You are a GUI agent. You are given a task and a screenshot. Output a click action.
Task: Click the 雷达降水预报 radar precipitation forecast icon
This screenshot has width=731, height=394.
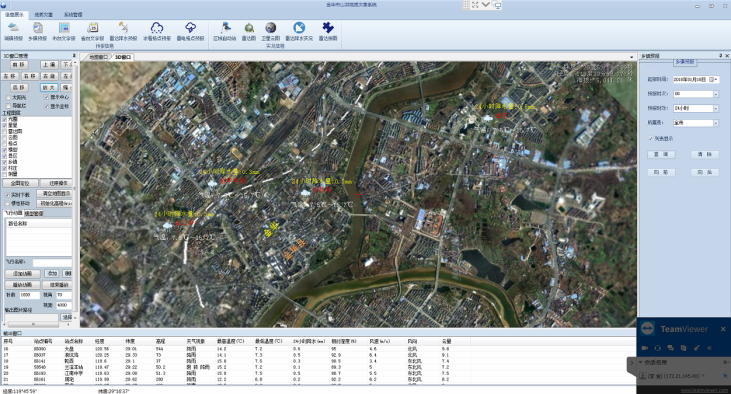point(123,31)
